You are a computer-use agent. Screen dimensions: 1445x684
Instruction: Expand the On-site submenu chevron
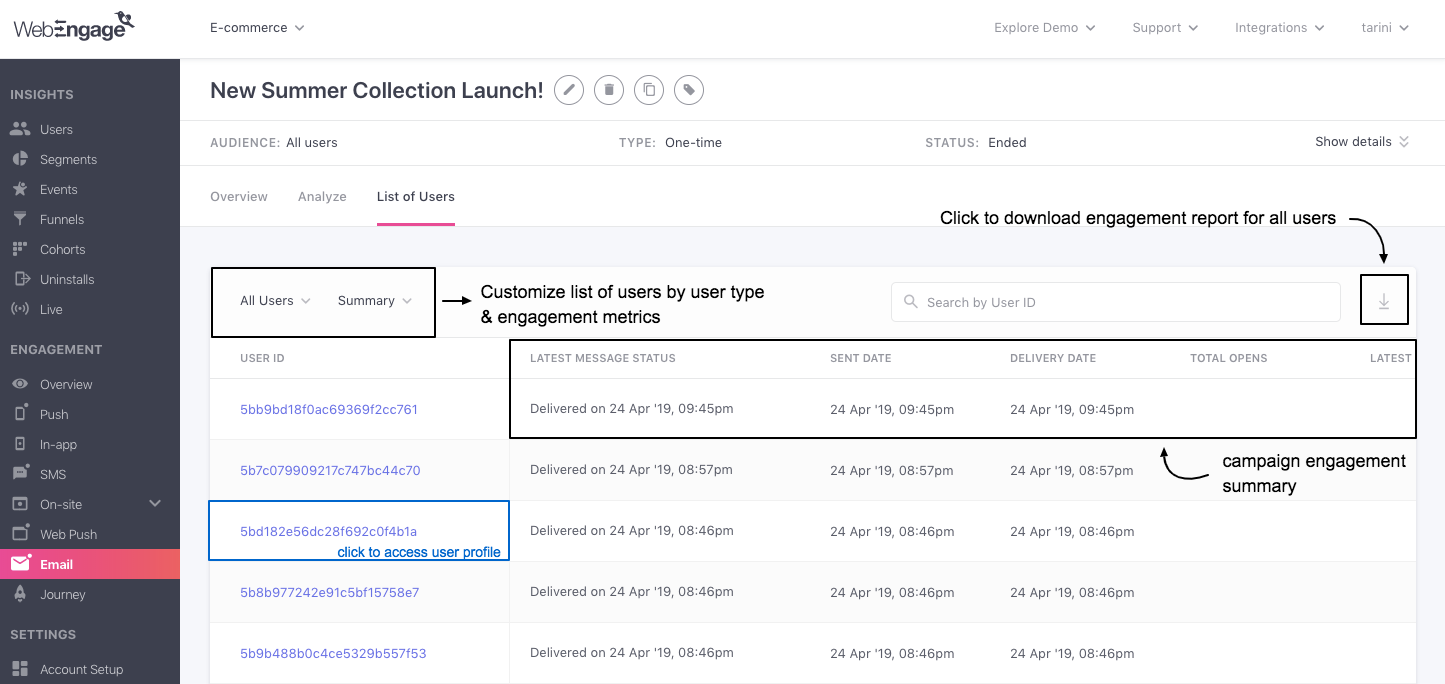coord(155,503)
